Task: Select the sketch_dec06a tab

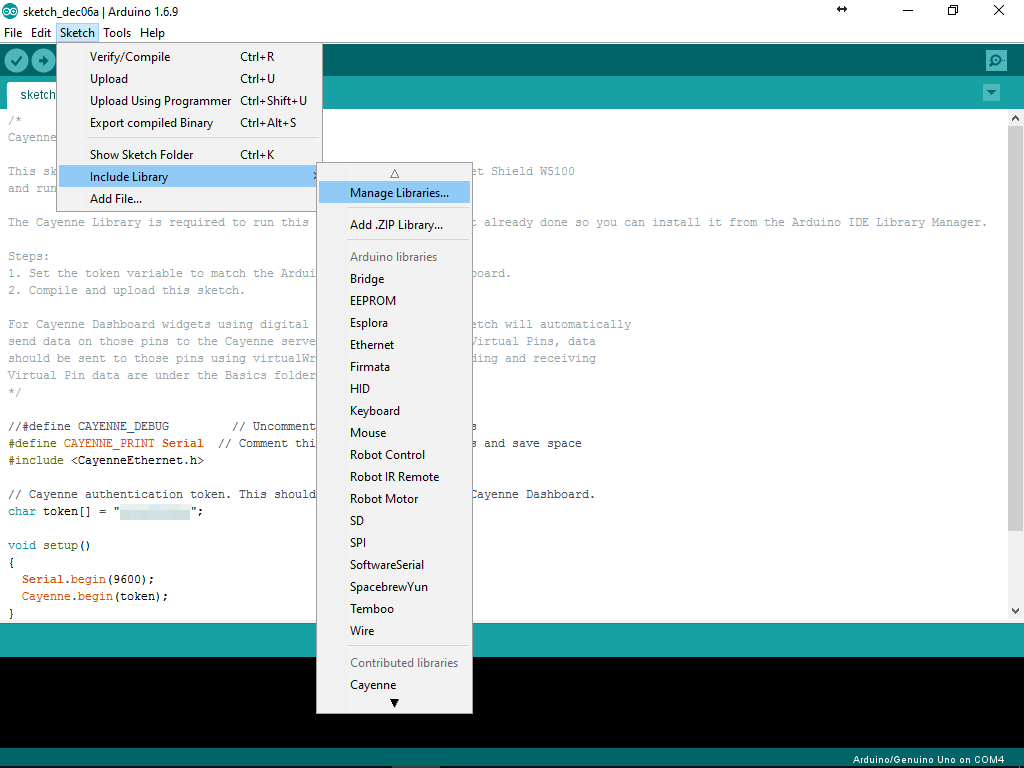Action: 37,94
